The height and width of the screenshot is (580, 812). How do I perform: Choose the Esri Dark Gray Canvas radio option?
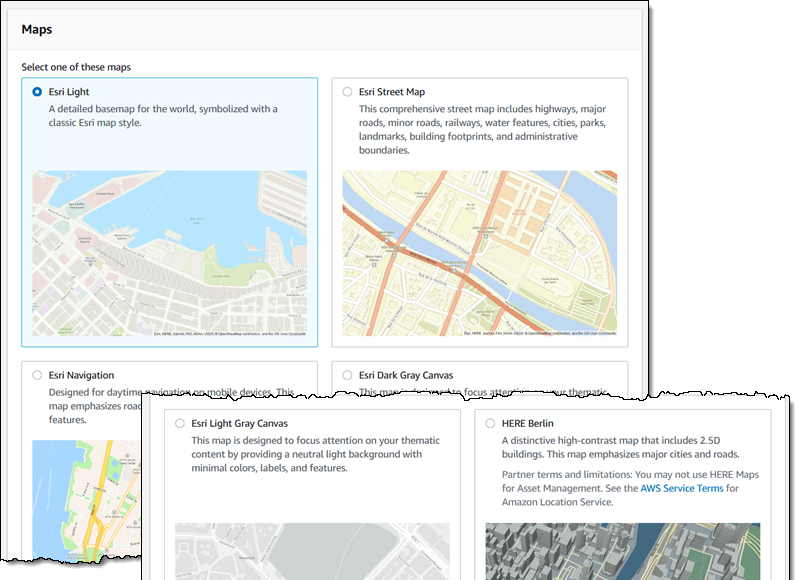(x=347, y=375)
